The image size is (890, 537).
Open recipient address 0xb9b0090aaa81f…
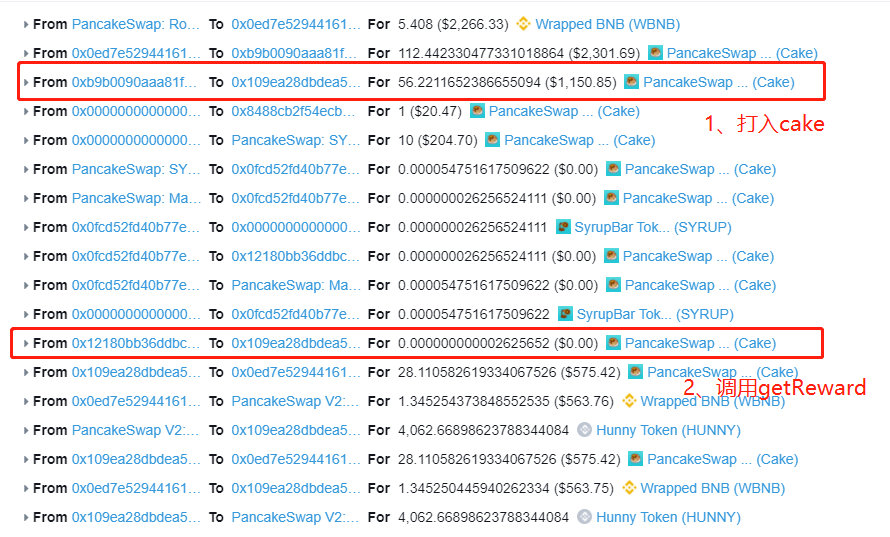point(293,53)
